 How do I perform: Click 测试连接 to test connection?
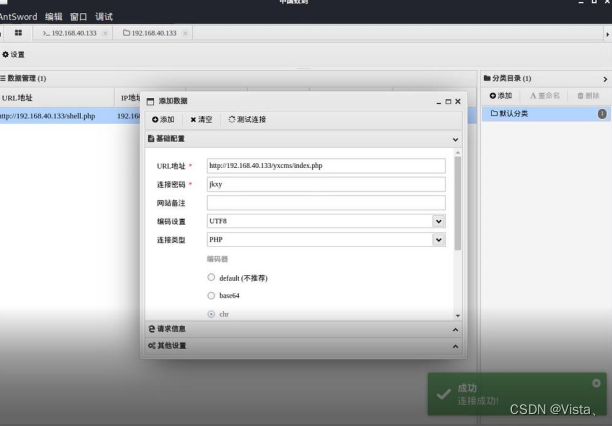tap(247, 119)
